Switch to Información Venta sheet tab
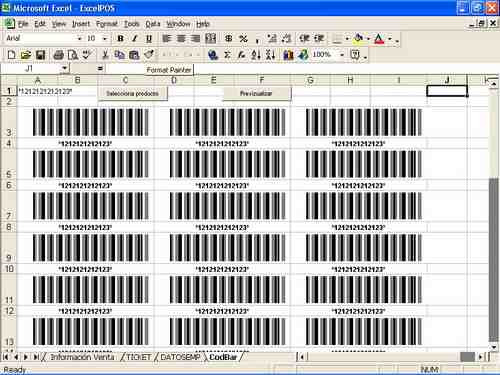The width and height of the screenshot is (500, 375). point(82,357)
